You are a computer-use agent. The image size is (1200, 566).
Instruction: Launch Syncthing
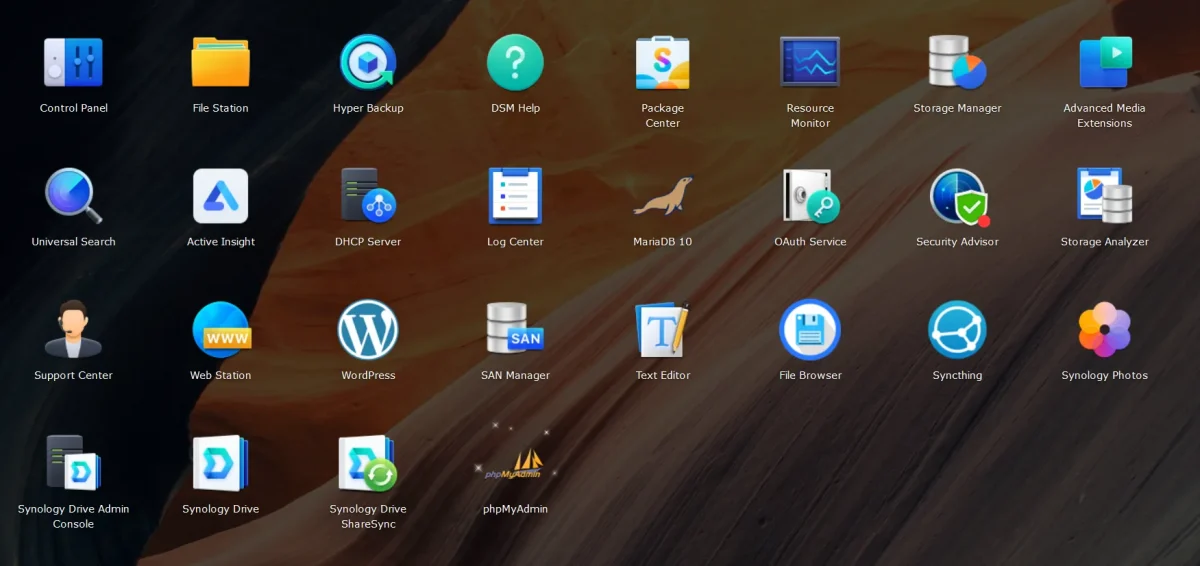(957, 330)
